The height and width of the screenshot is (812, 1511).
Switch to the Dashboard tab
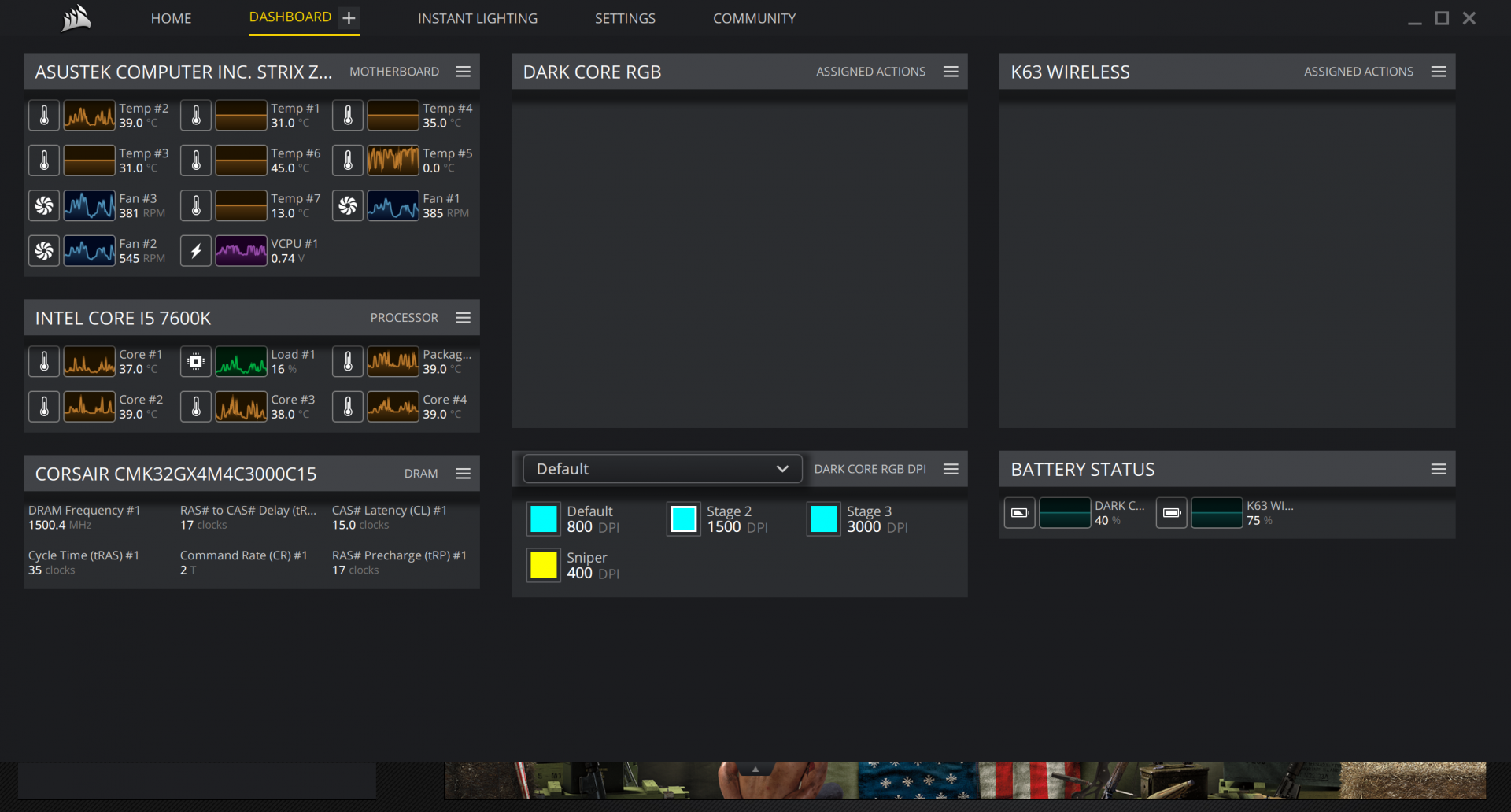pos(290,17)
